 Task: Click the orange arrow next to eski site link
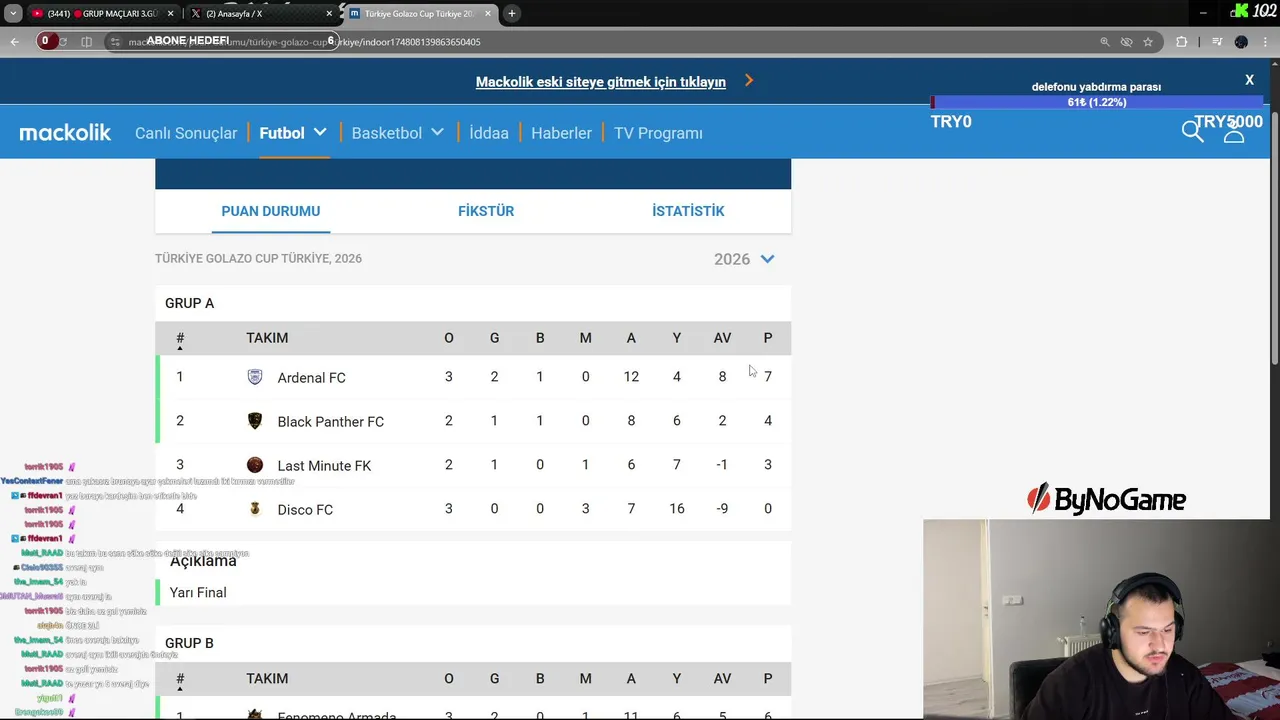[749, 81]
